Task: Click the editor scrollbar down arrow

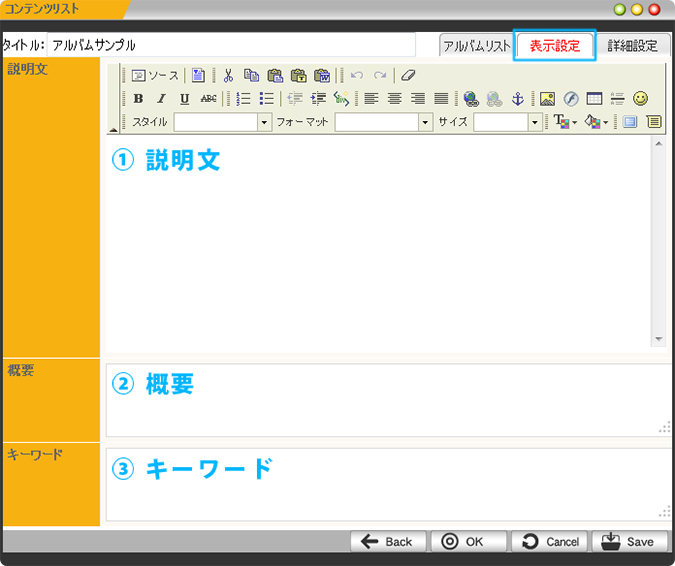Action: click(x=659, y=339)
